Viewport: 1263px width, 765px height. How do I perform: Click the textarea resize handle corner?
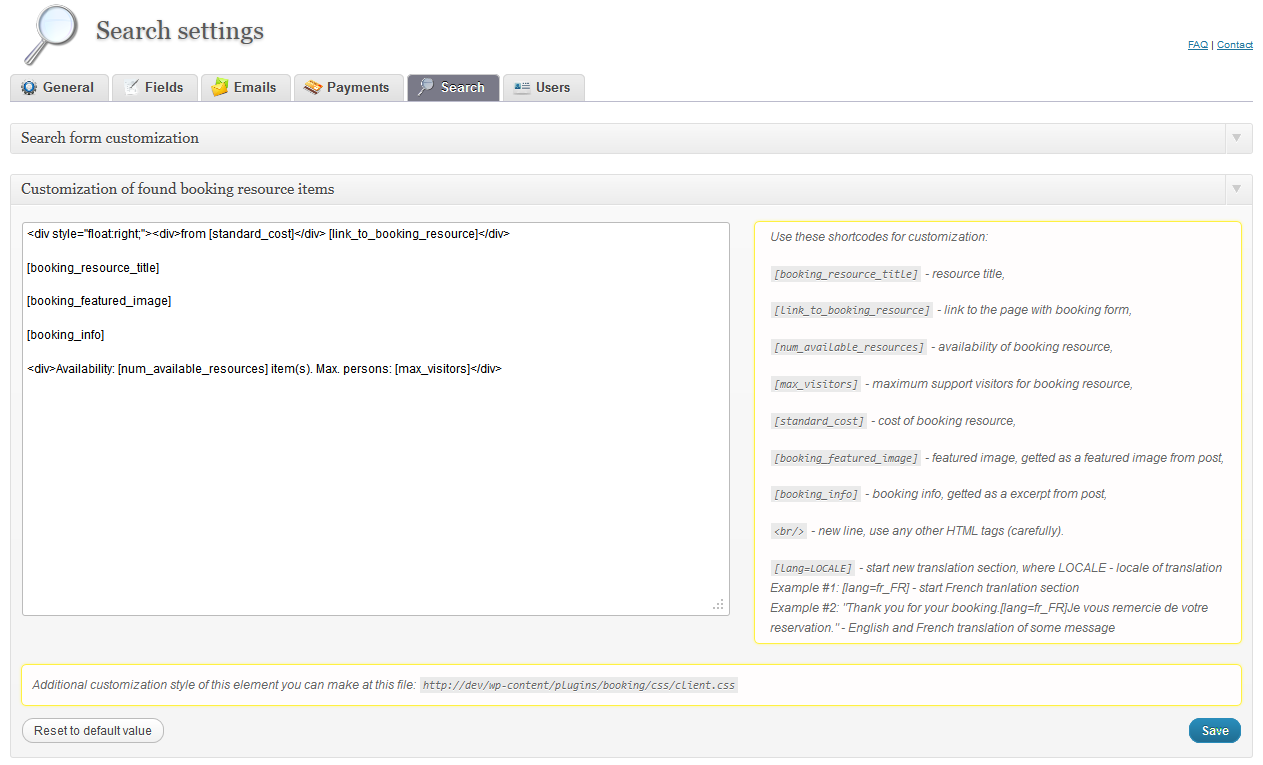point(718,605)
